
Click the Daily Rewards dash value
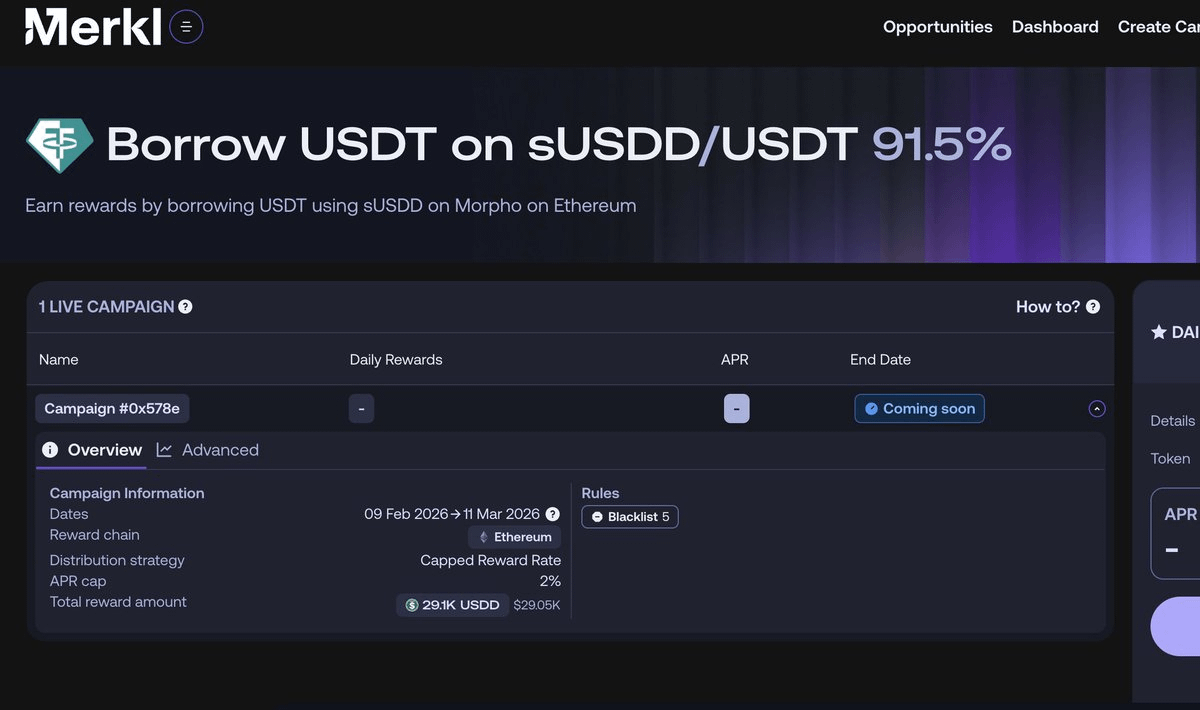[x=361, y=409]
